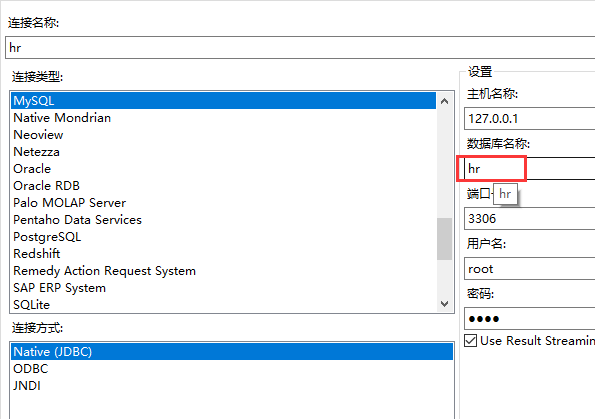The image size is (595, 419).
Task: Select JNDI access method
Action: pos(232,386)
